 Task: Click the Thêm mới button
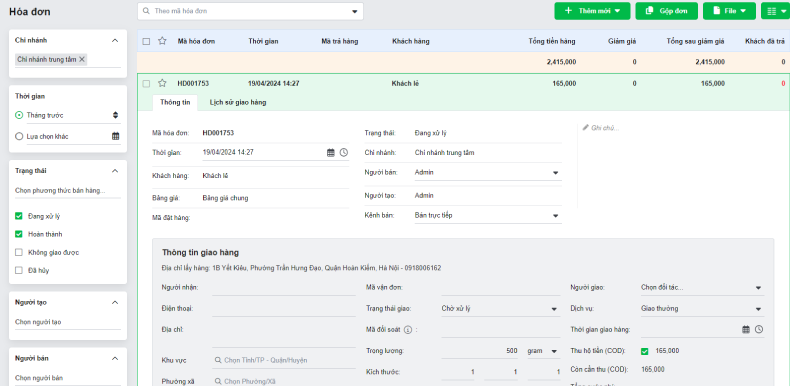tap(592, 11)
